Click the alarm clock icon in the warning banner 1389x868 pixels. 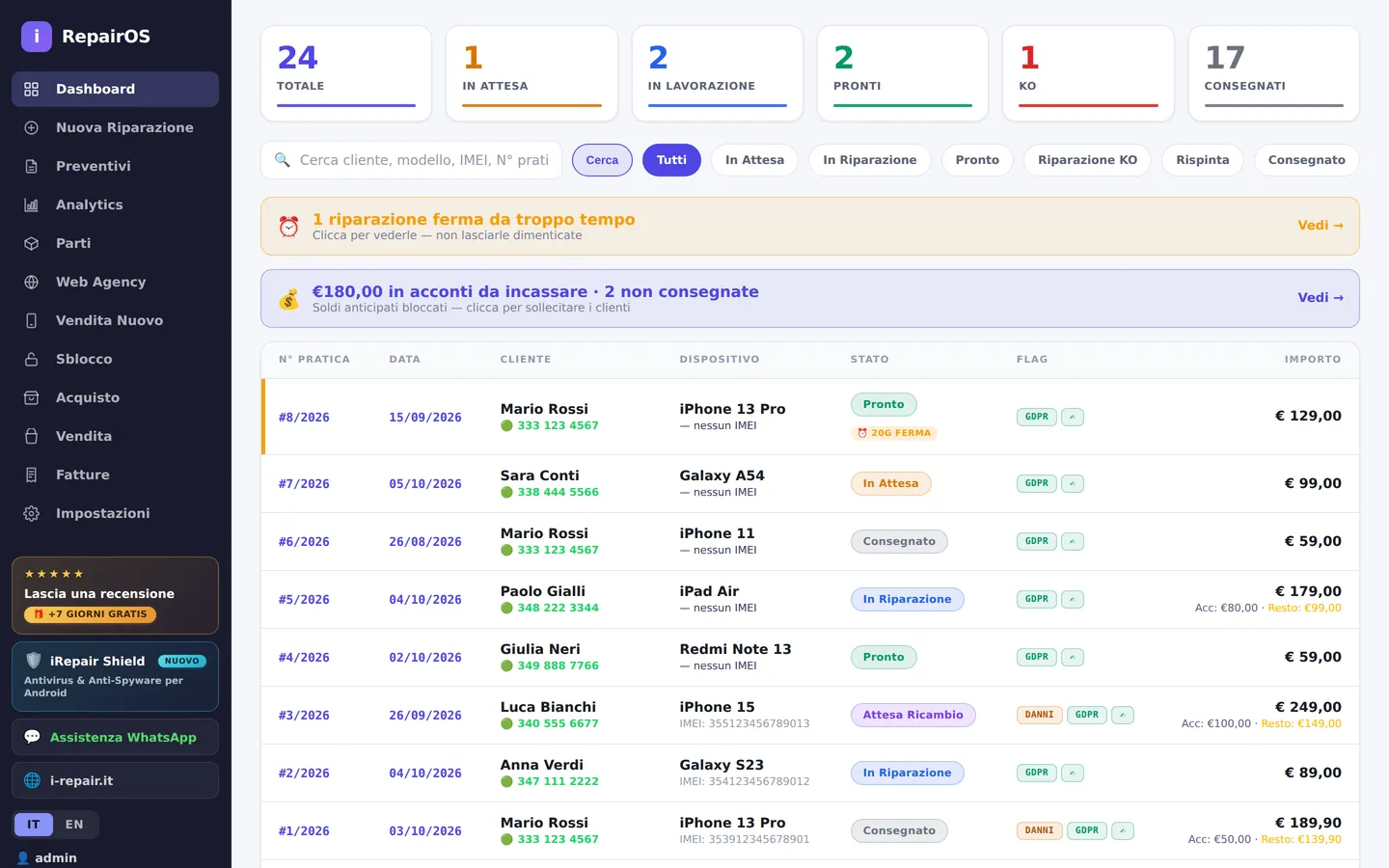click(x=288, y=226)
